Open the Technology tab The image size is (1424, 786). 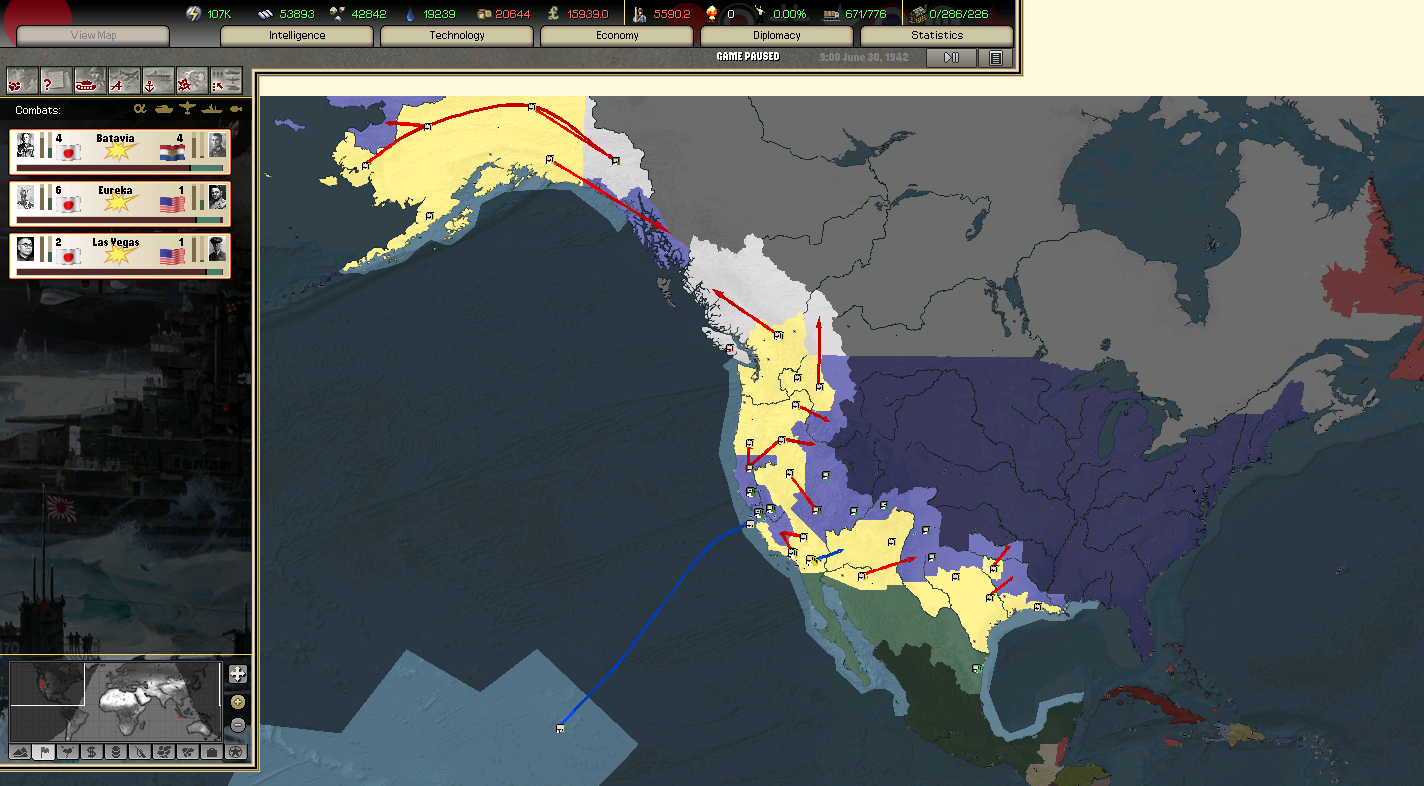tap(457, 36)
